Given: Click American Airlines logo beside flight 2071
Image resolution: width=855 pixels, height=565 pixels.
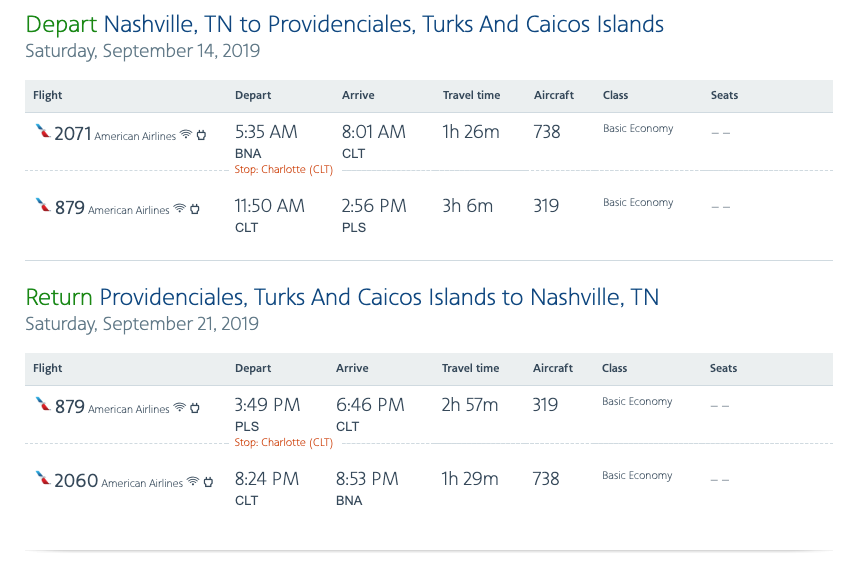Looking at the screenshot, I should pyautogui.click(x=42, y=131).
